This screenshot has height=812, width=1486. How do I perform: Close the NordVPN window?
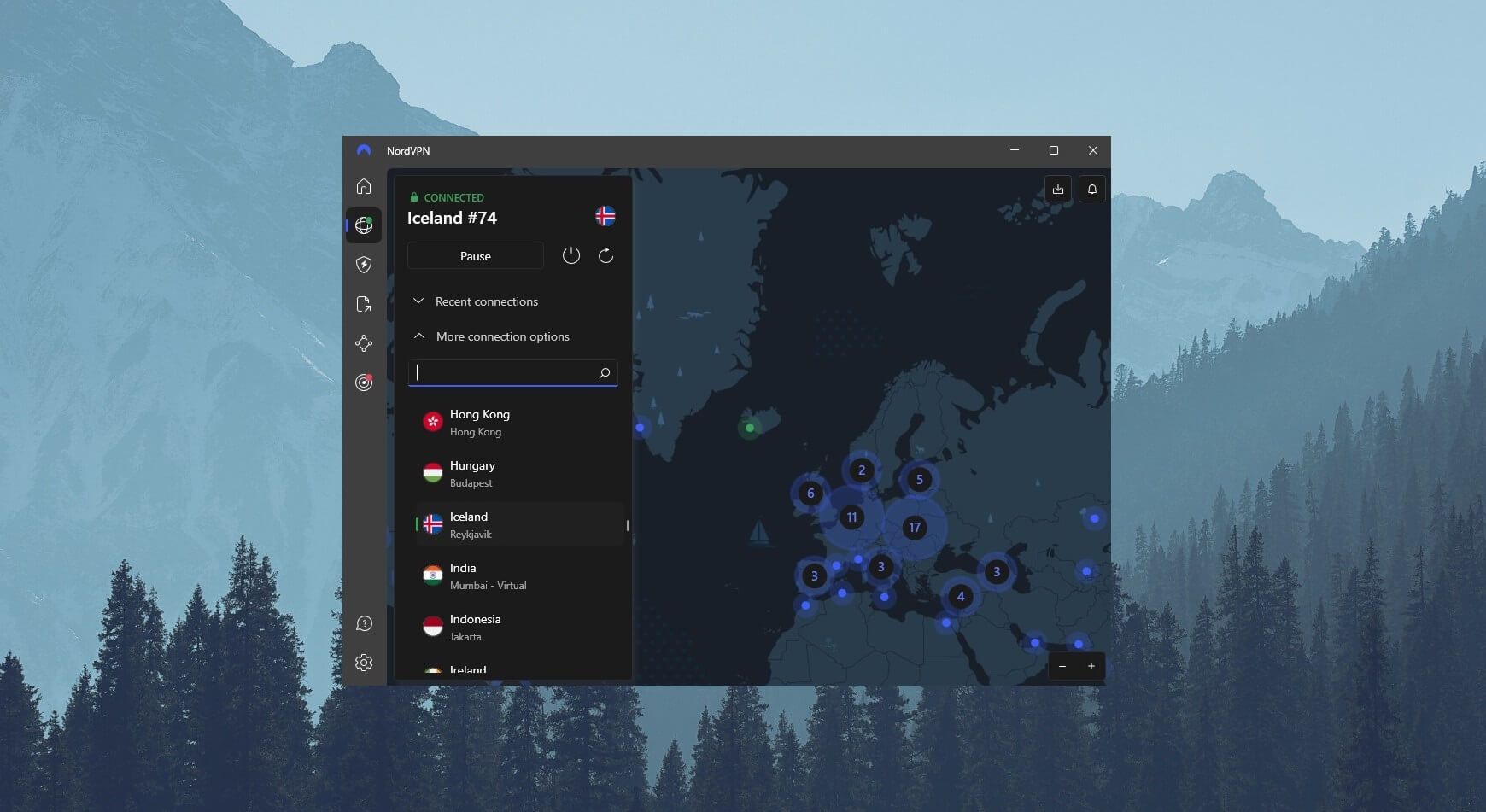1093,150
